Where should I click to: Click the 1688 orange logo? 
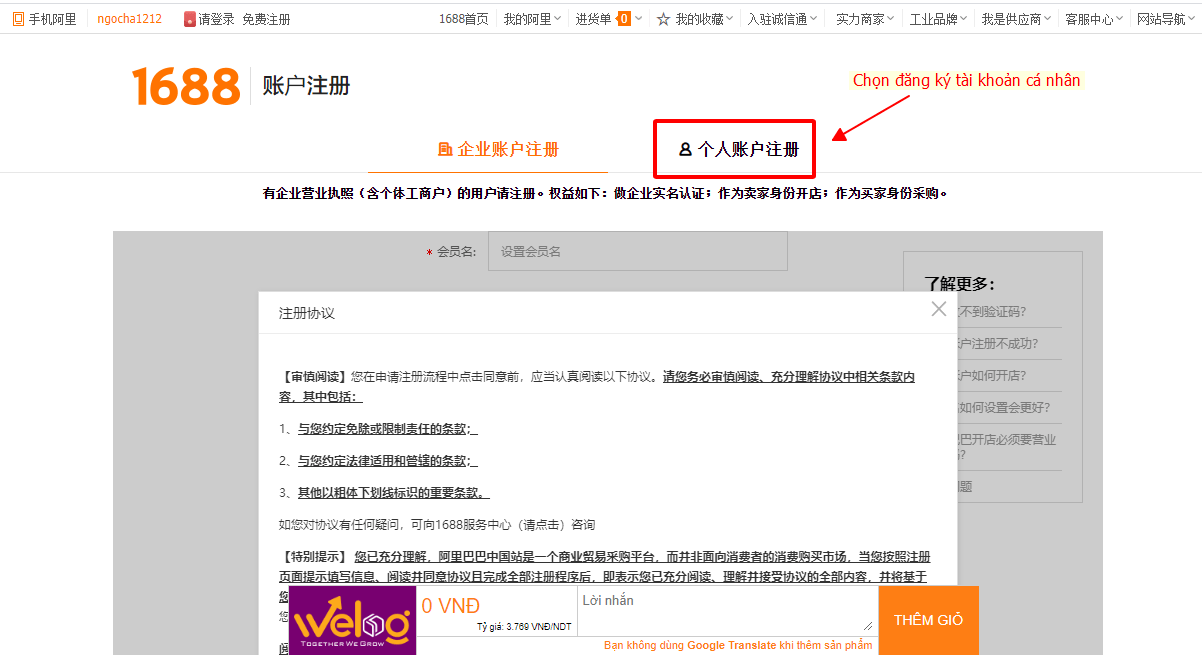tap(186, 86)
